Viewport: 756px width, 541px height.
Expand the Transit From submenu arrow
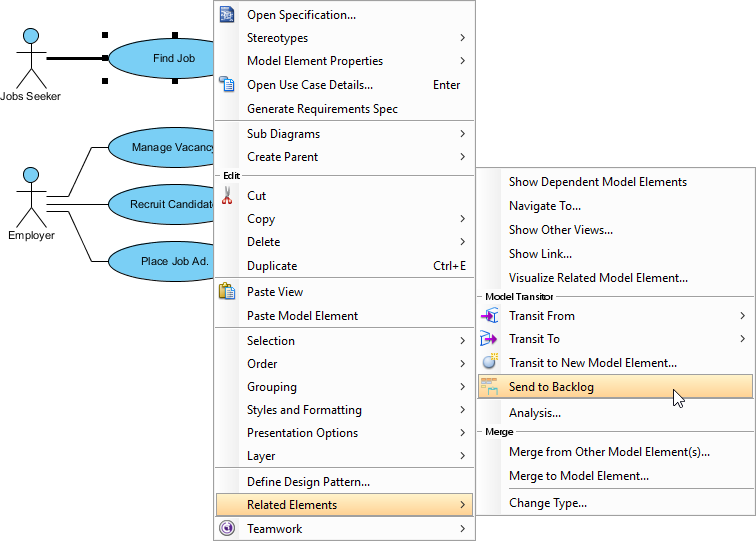(742, 315)
